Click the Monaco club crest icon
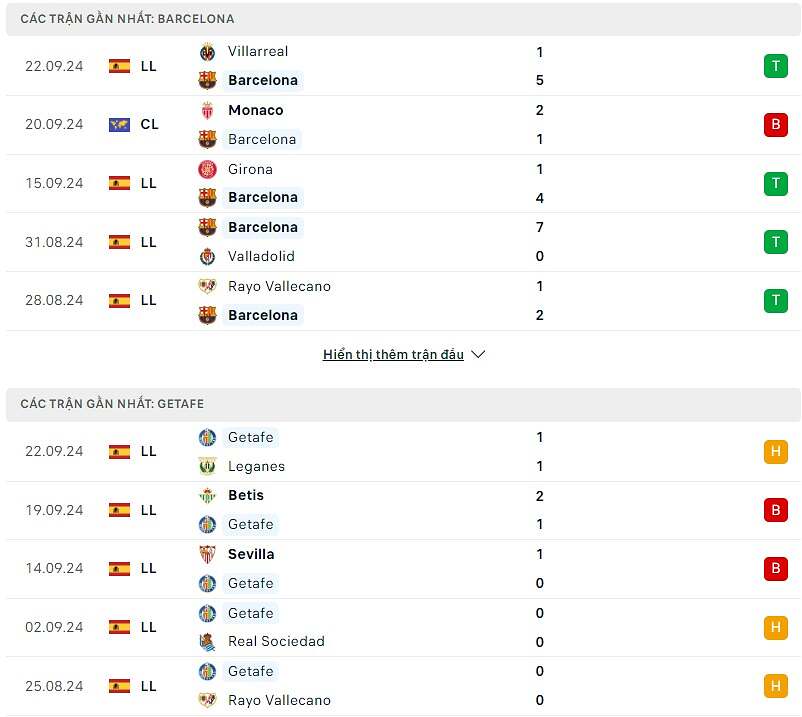 (207, 110)
